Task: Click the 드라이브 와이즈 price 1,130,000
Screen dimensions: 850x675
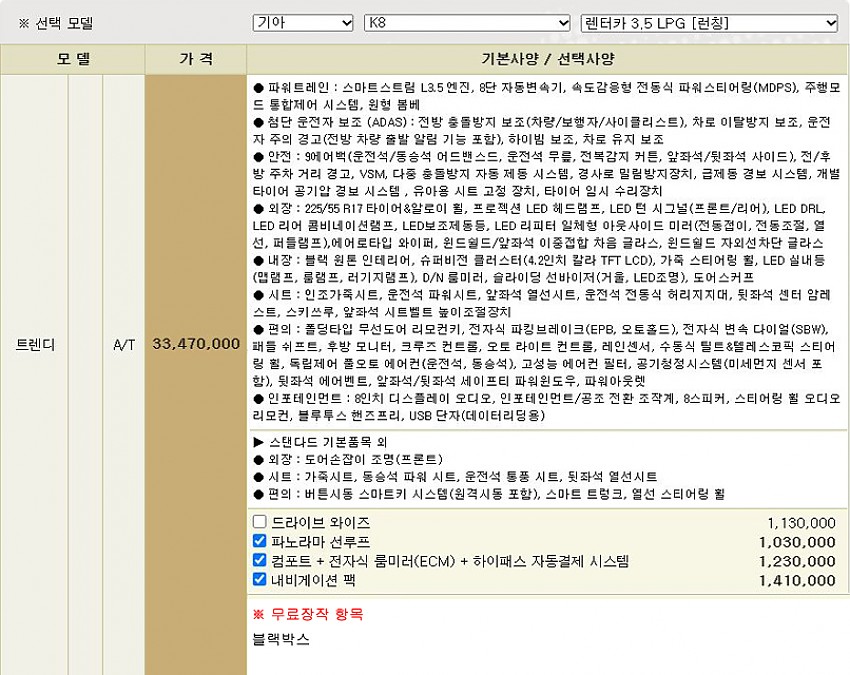Action: point(800,522)
